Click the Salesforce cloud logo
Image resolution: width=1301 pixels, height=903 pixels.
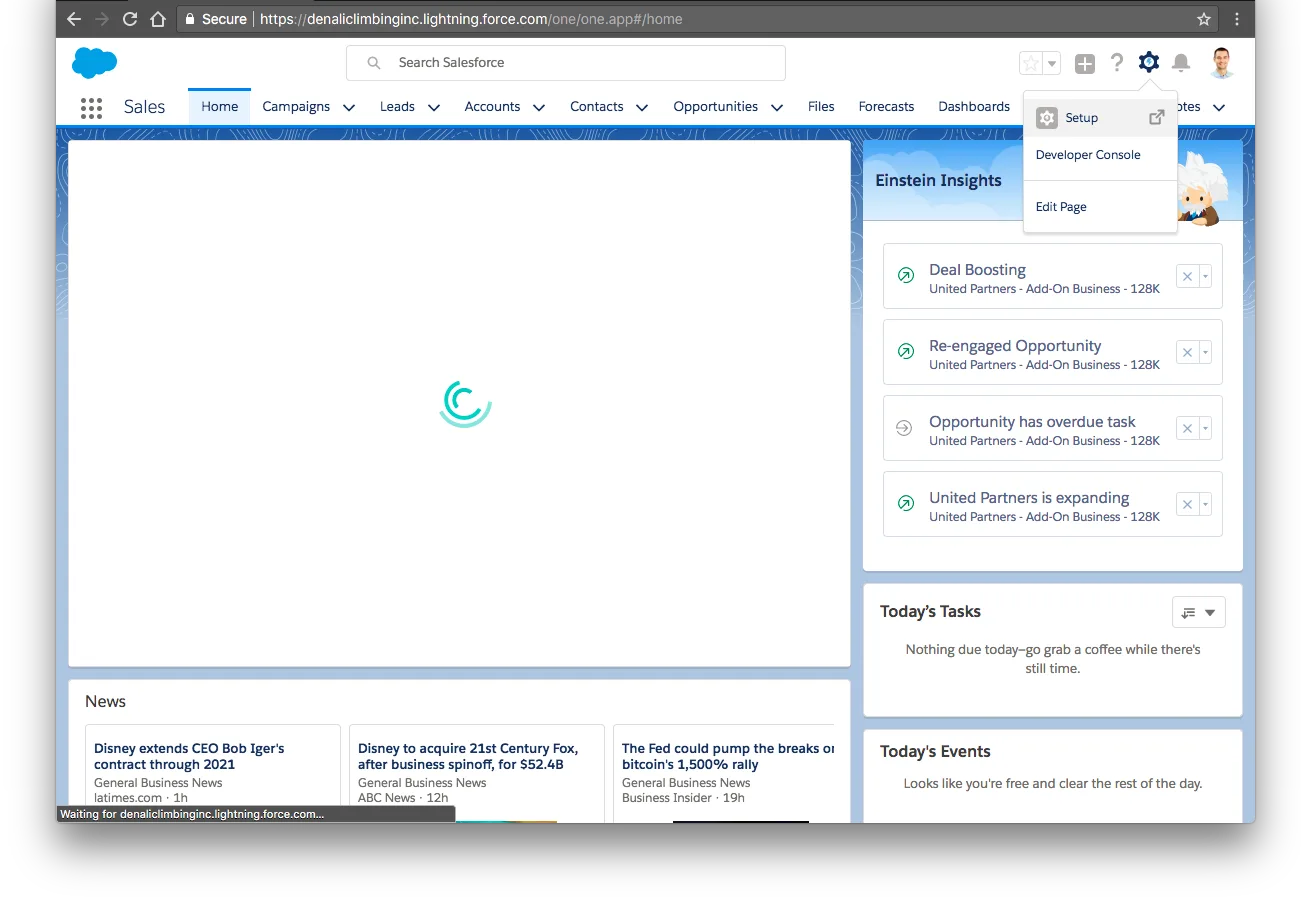click(x=93, y=62)
